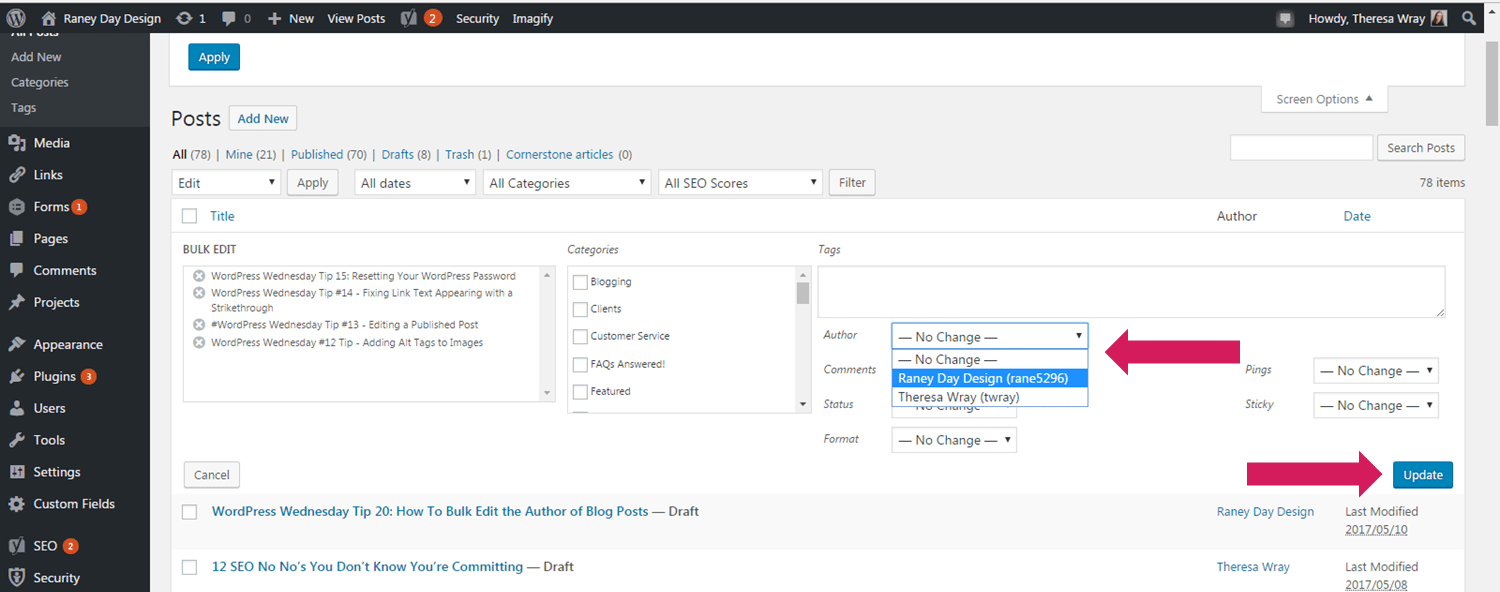Open the All dates filter dropdown
The width and height of the screenshot is (1500, 592).
click(x=415, y=183)
